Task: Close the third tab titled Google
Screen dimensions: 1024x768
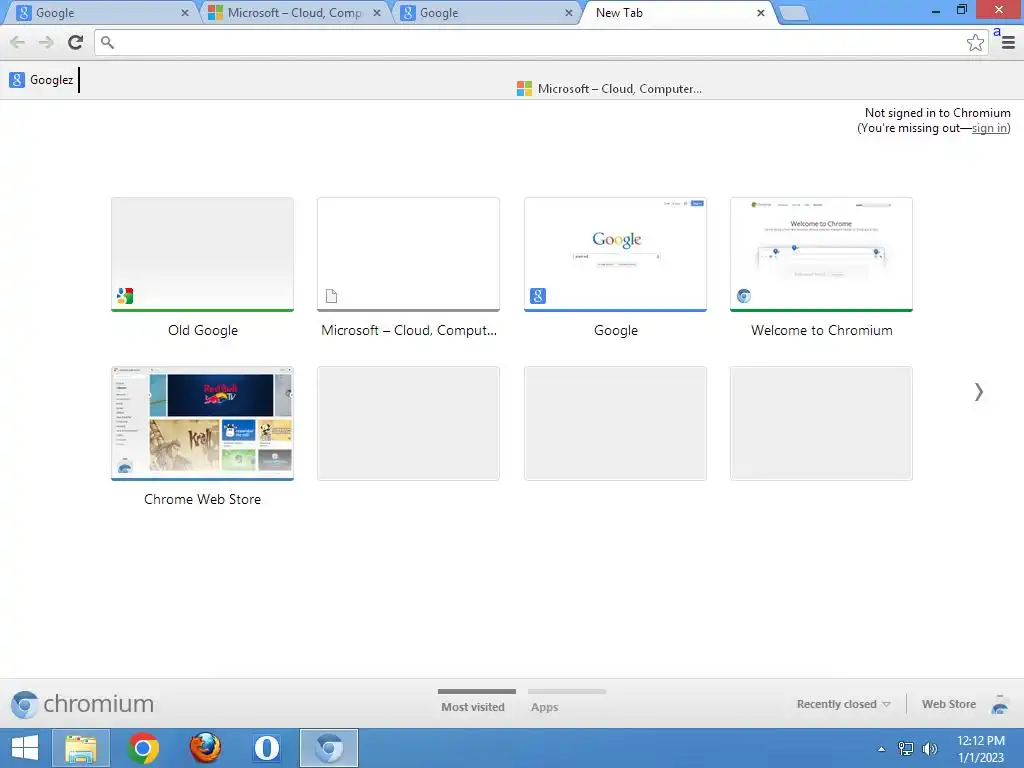Action: [x=569, y=13]
